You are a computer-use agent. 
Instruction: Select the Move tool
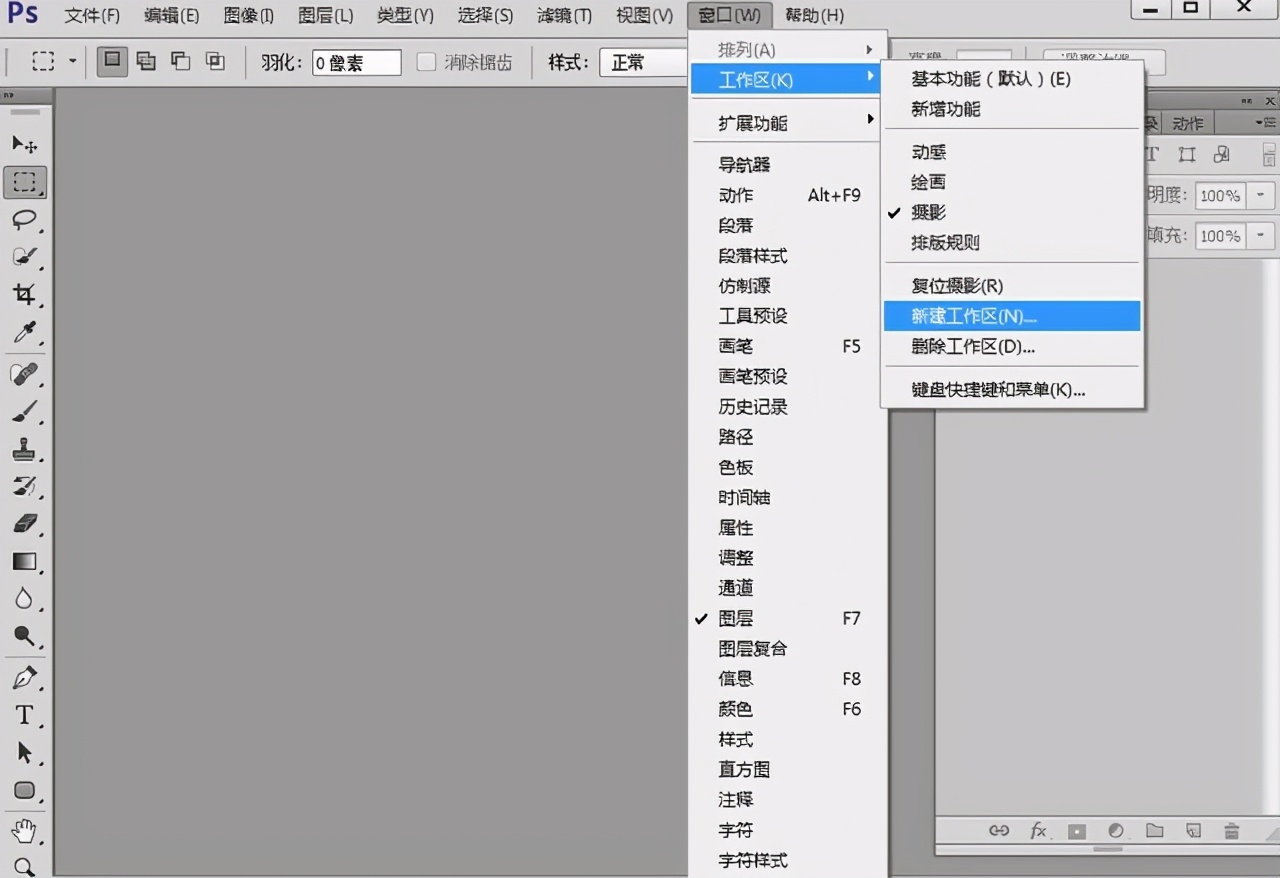pyautogui.click(x=26, y=143)
